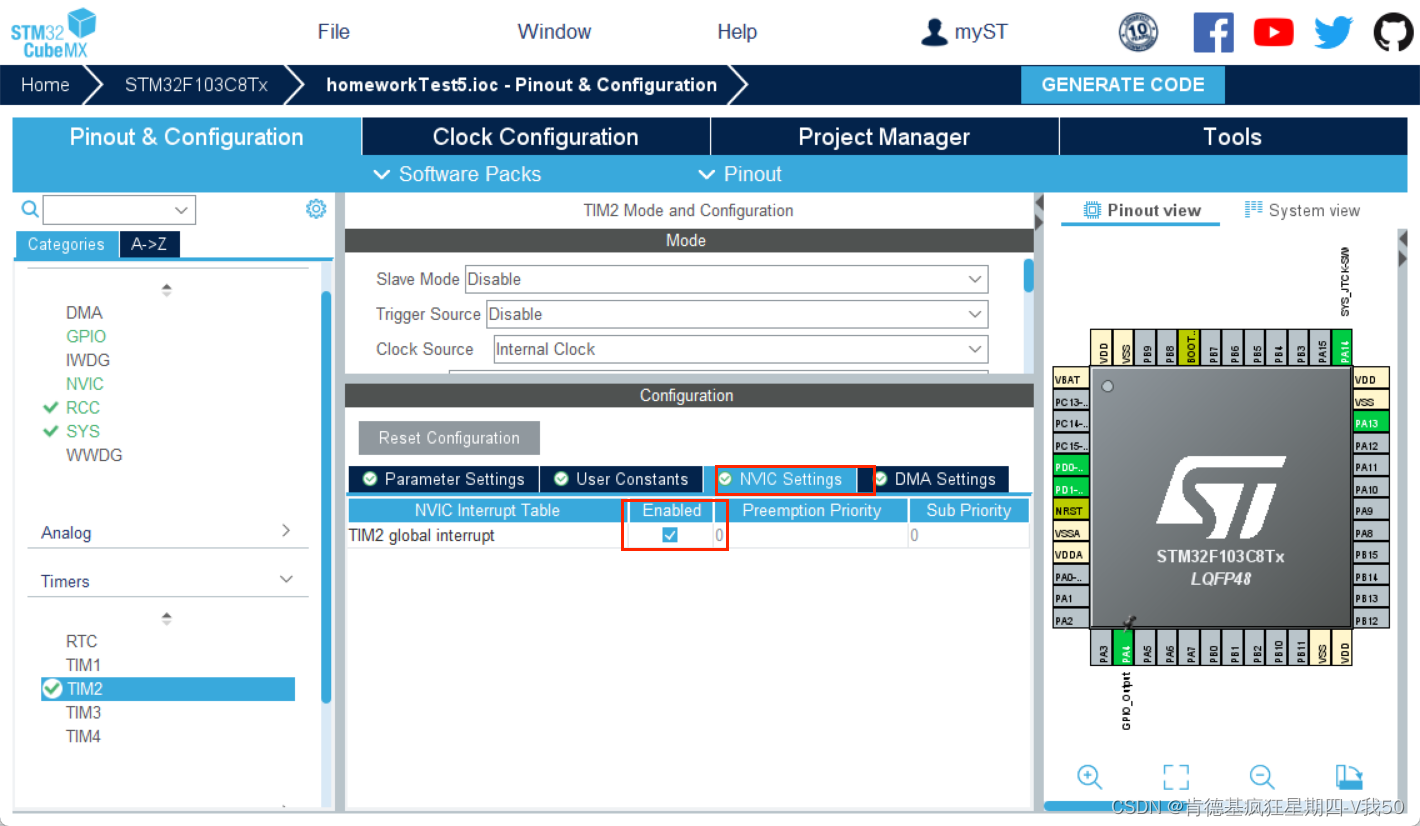Zoom in on the chip pinout

click(x=1089, y=776)
